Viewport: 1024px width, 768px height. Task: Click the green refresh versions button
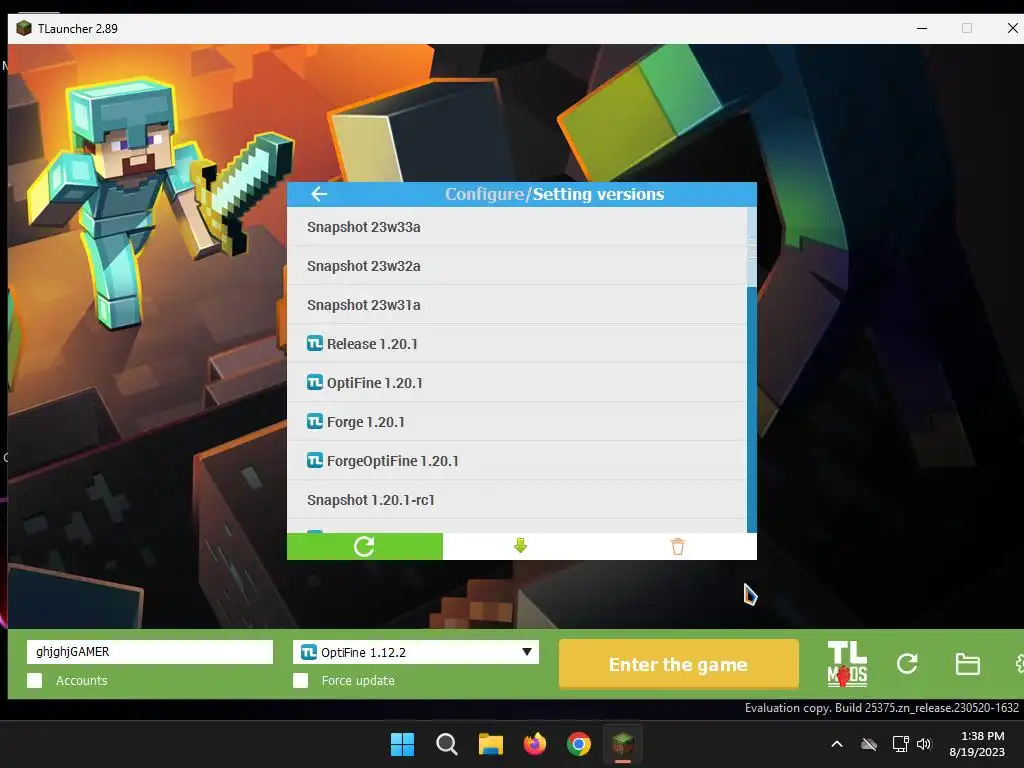coord(364,546)
